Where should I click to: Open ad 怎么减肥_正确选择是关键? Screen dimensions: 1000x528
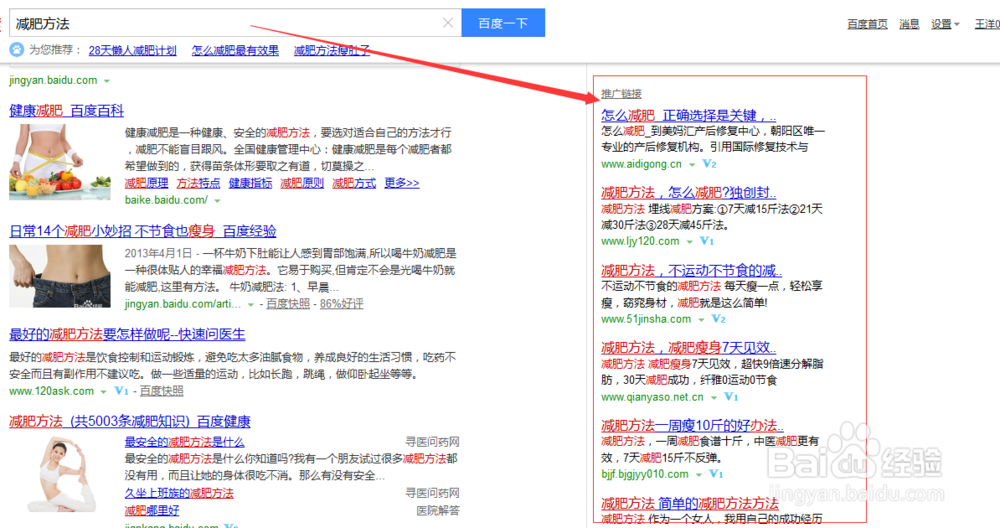(x=689, y=115)
